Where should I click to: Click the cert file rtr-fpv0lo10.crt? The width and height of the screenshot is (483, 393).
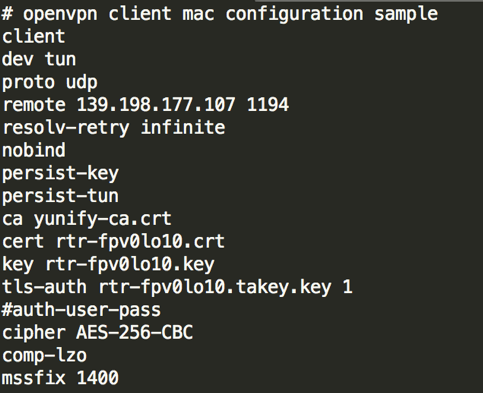click(140, 242)
